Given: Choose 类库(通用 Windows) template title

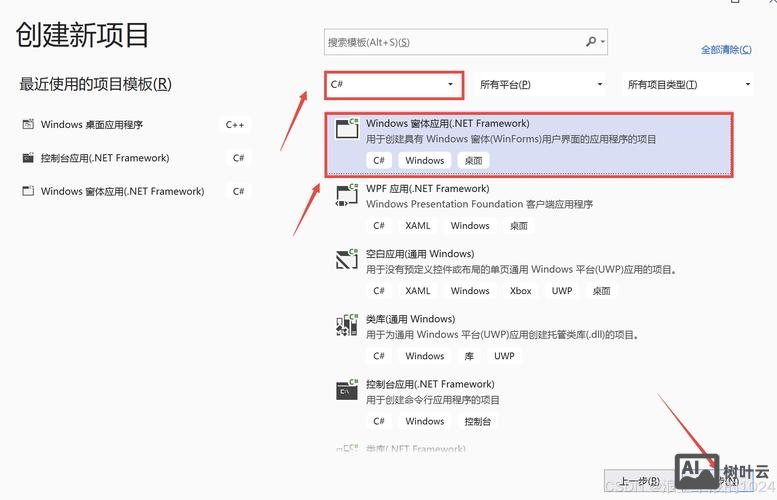Looking at the screenshot, I should coord(411,319).
